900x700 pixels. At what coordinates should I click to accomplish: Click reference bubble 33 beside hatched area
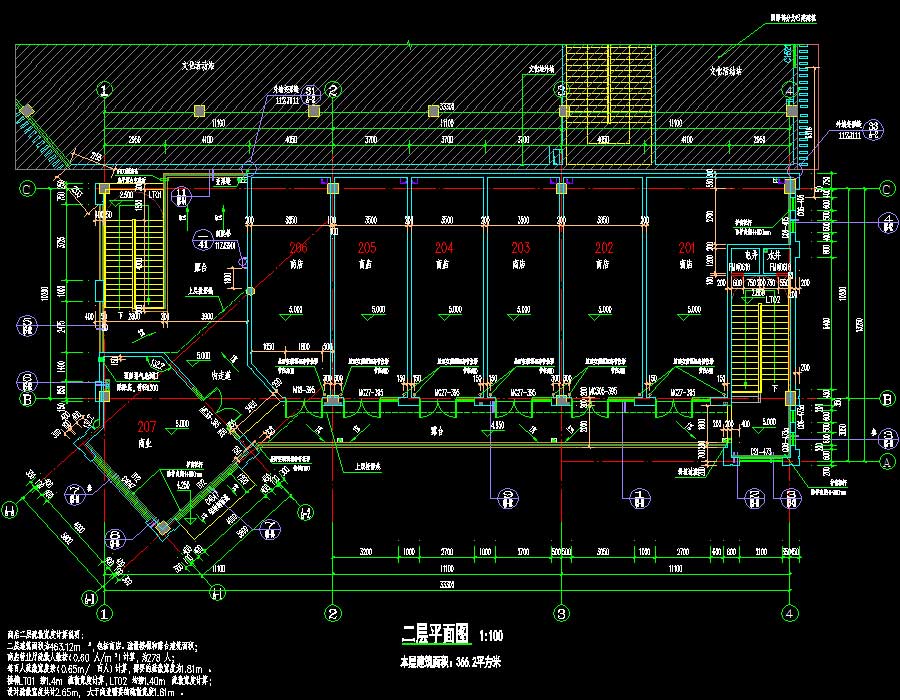(x=873, y=130)
